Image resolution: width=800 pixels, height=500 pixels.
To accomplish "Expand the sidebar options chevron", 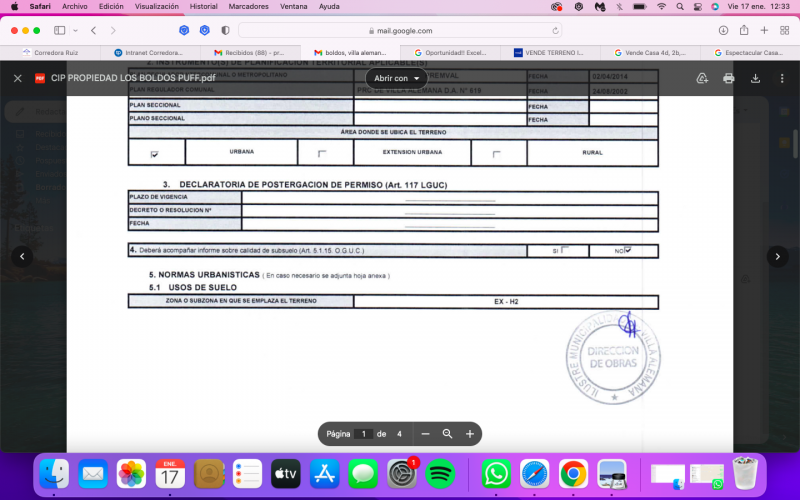I will point(76,31).
